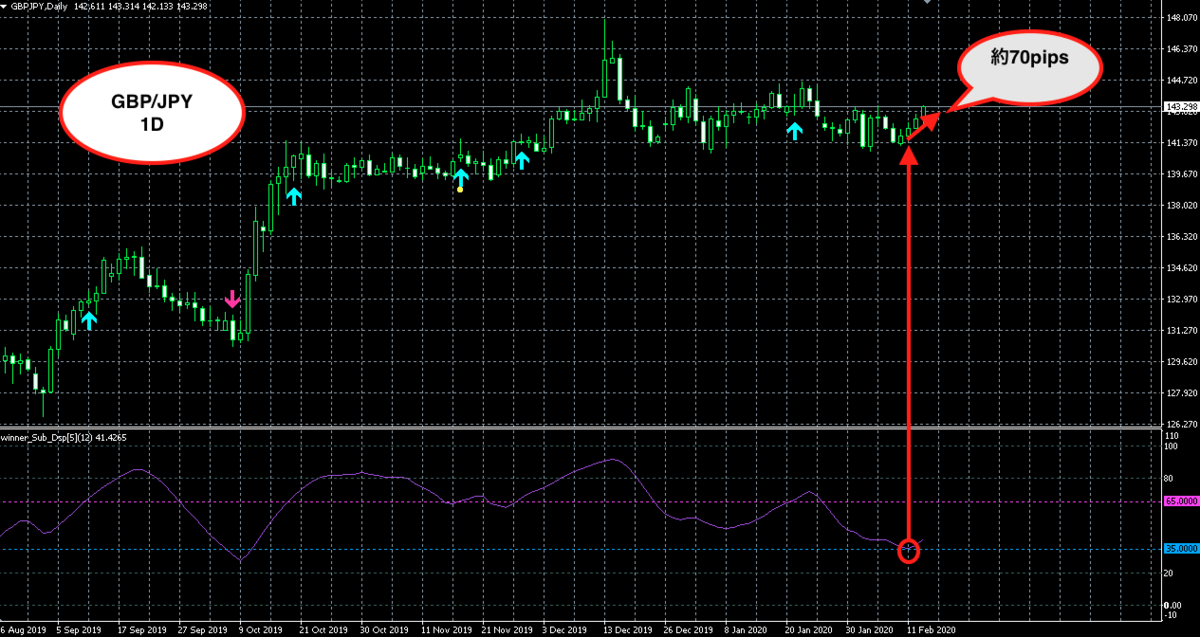Click the 26 Dec 2019 date label

tap(688, 630)
